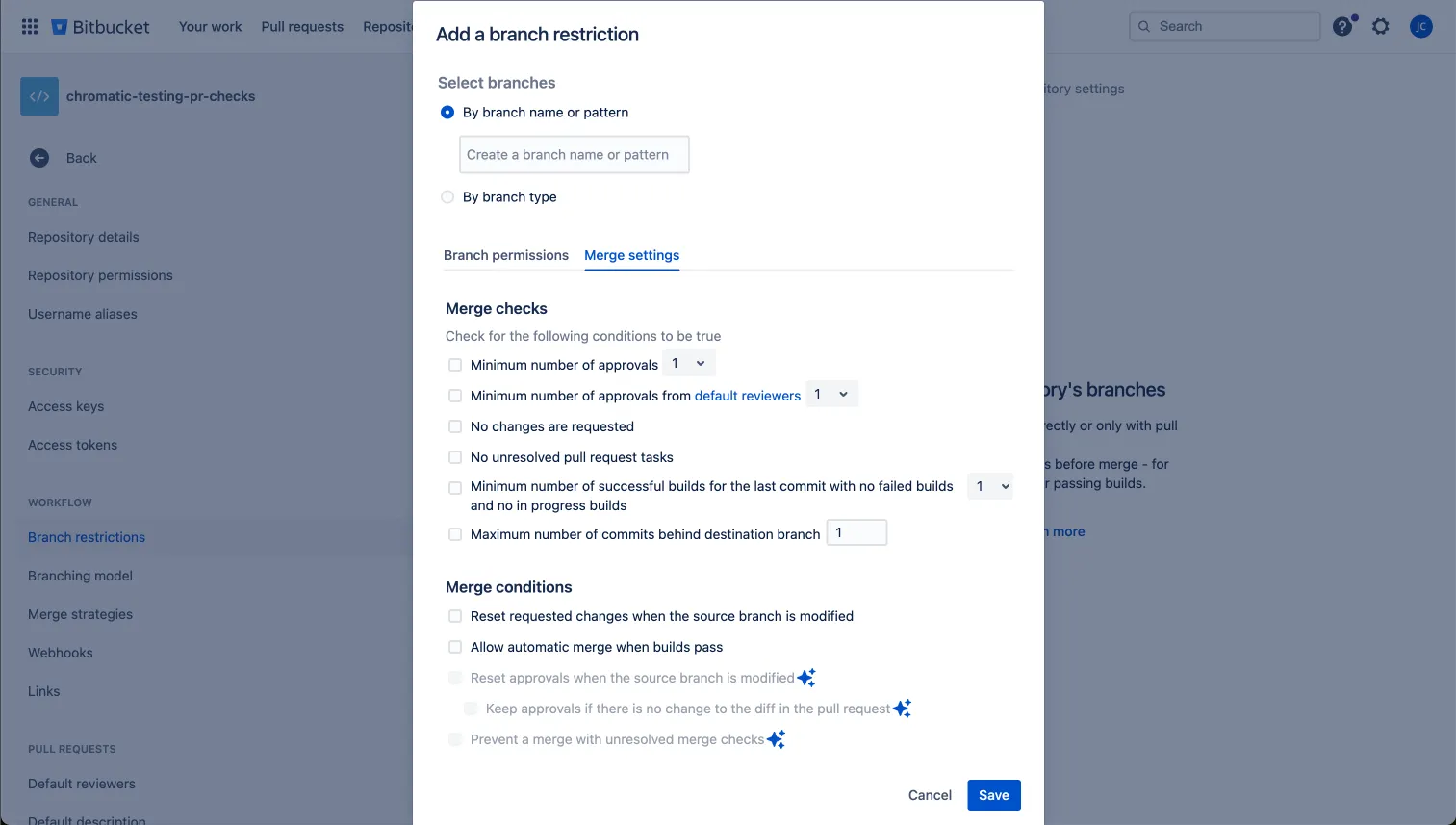Click the Save button
Image resolution: width=1456 pixels, height=825 pixels.
(994, 795)
